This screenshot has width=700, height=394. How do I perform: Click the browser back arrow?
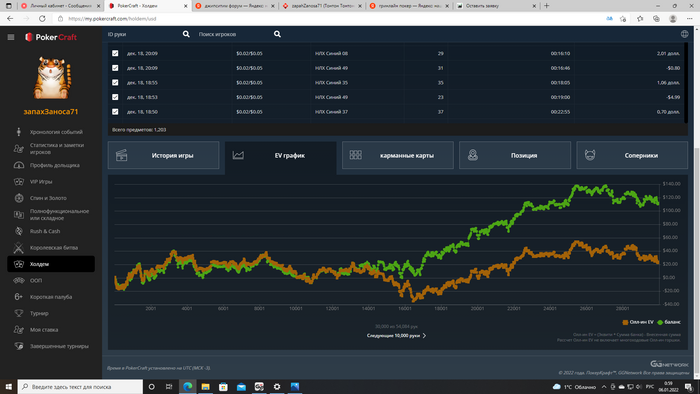point(10,19)
